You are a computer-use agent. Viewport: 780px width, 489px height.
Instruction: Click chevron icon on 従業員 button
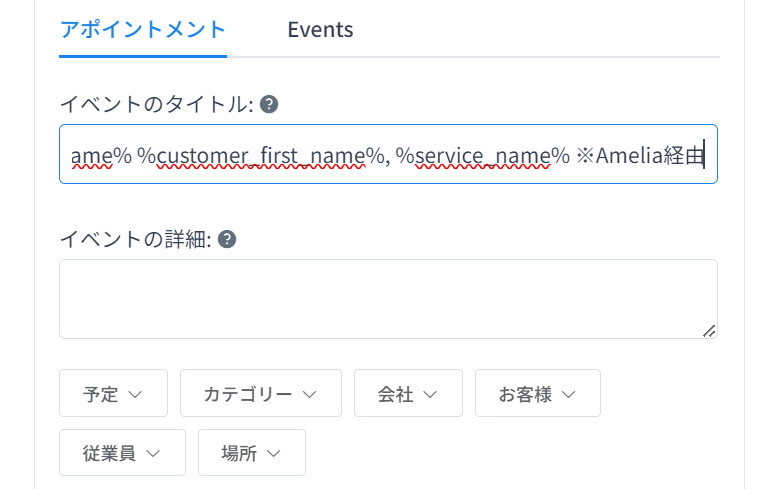(153, 453)
